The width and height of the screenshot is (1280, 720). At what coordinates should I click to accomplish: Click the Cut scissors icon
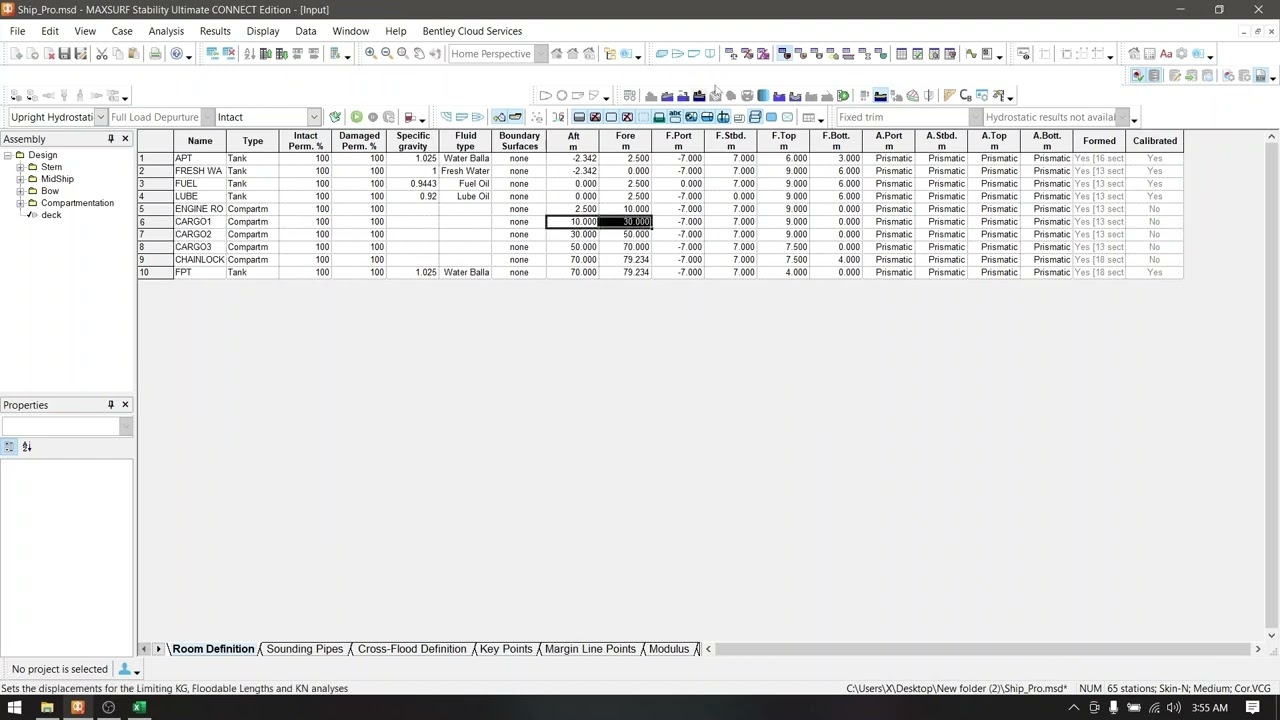[x=102, y=54]
